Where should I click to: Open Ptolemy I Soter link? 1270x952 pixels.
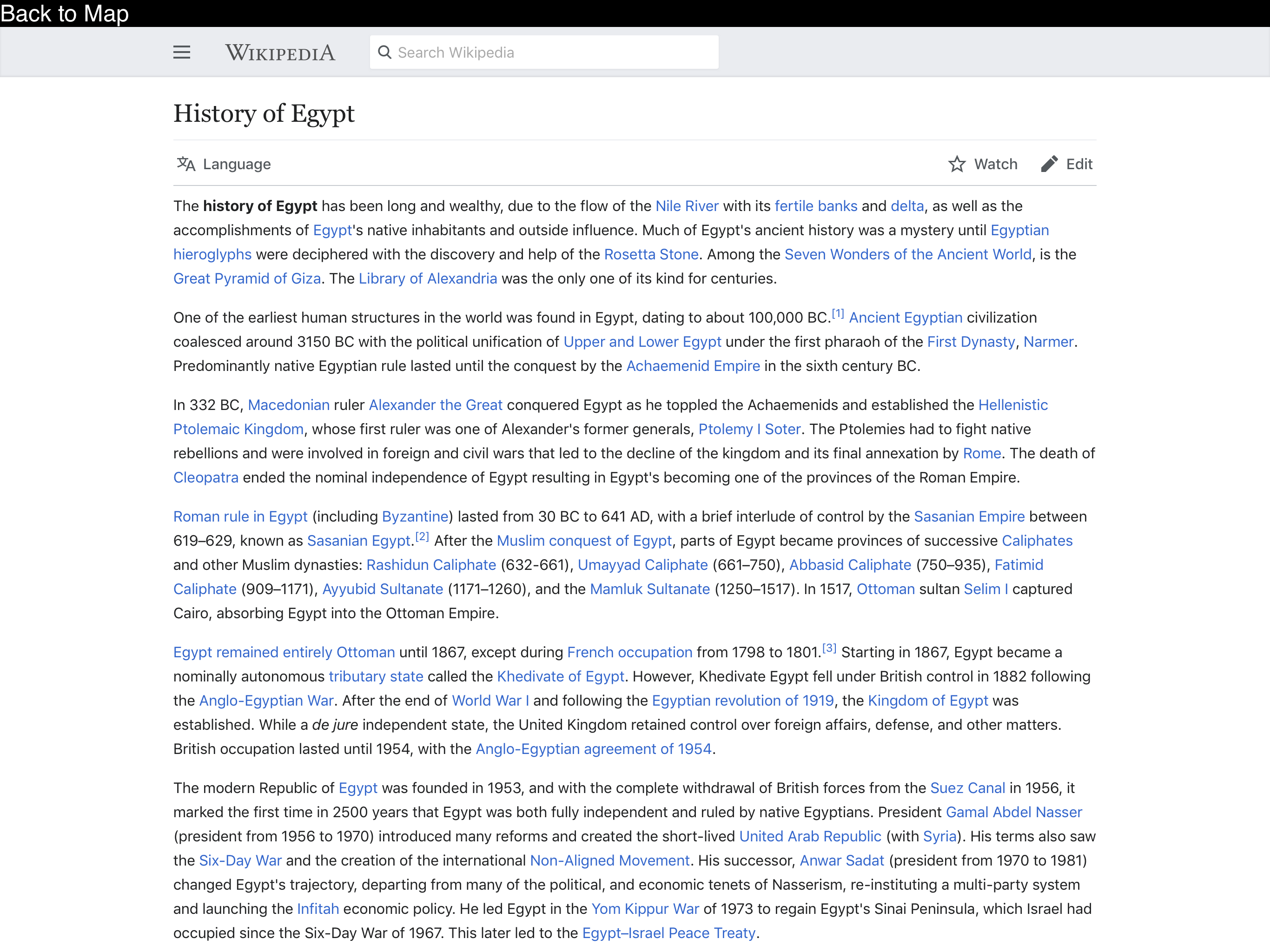[x=749, y=429]
